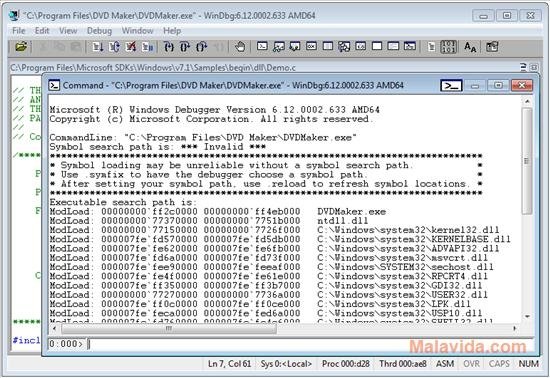Click the vertical scrollbar thumb in Command window
This screenshot has width=550, height=378.
point(527,161)
